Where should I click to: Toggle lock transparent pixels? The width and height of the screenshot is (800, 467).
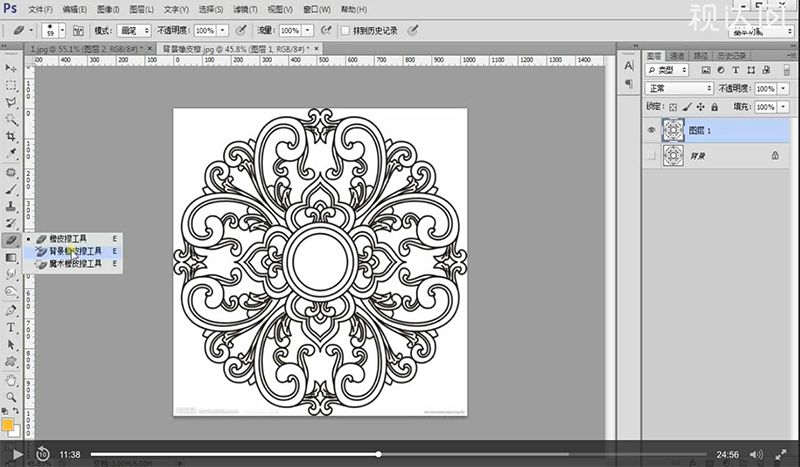pos(673,107)
